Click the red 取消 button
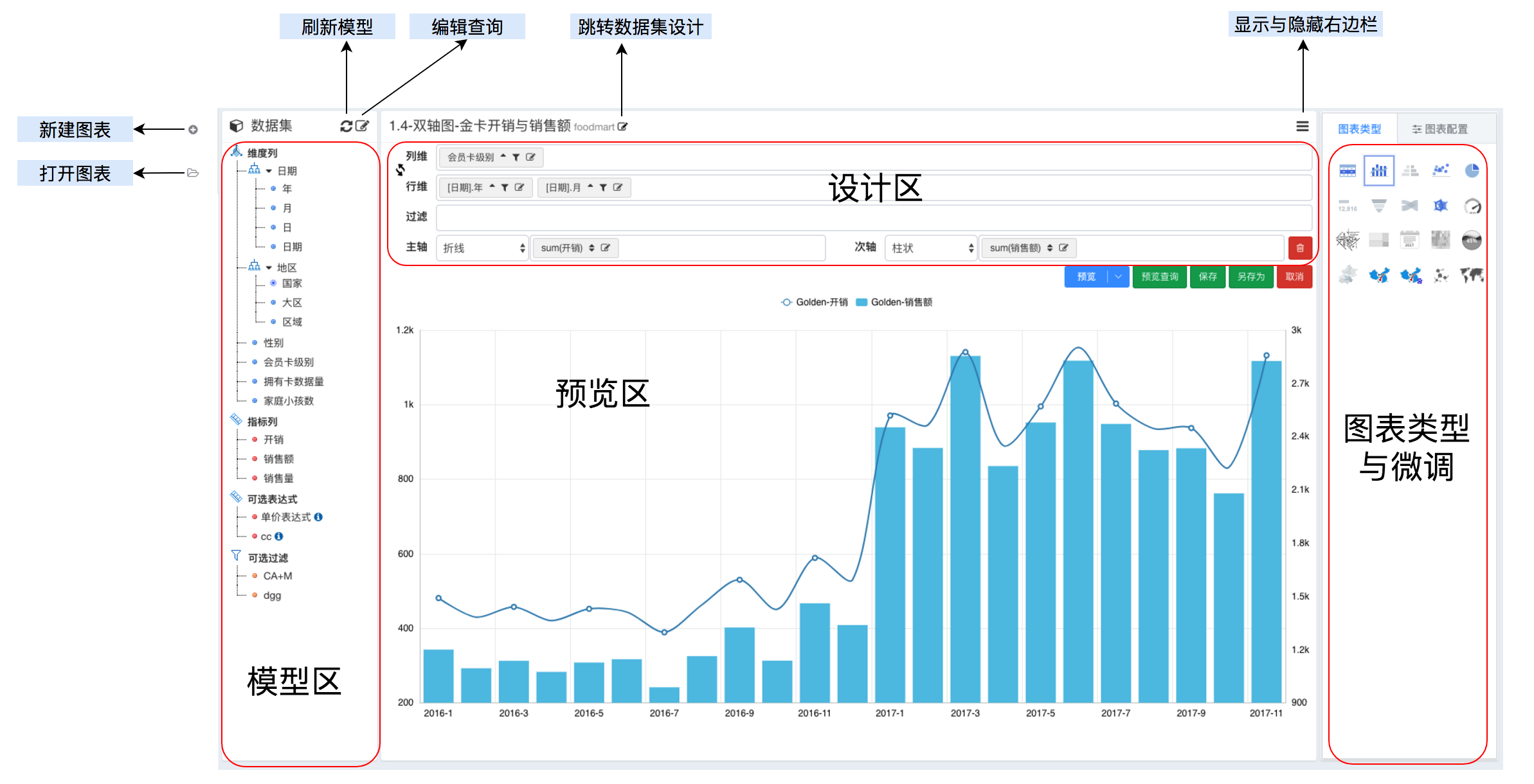 (x=1294, y=277)
